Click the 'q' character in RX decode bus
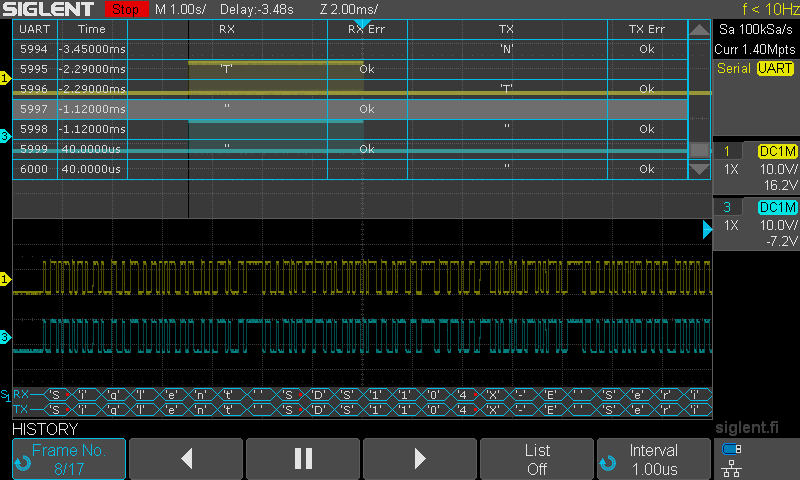This screenshot has width=800, height=480. coord(111,395)
